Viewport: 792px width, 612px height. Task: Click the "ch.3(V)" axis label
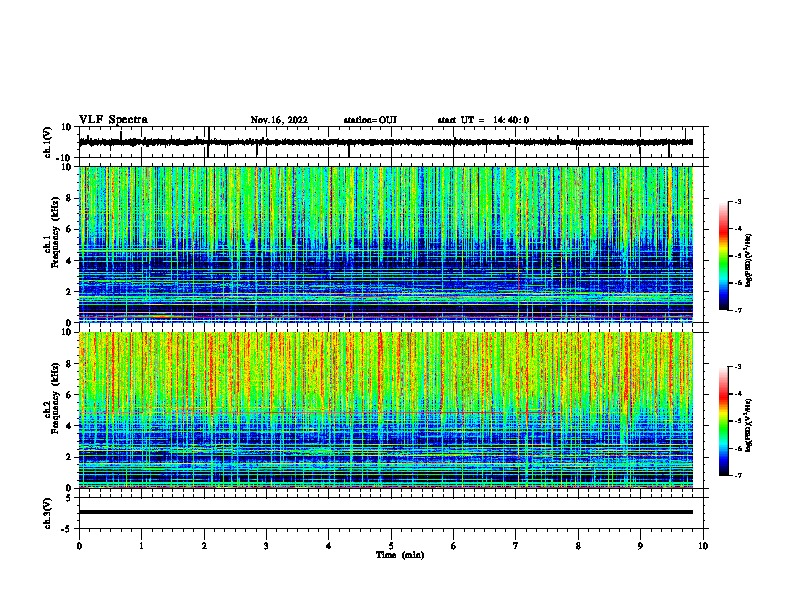coord(48,513)
